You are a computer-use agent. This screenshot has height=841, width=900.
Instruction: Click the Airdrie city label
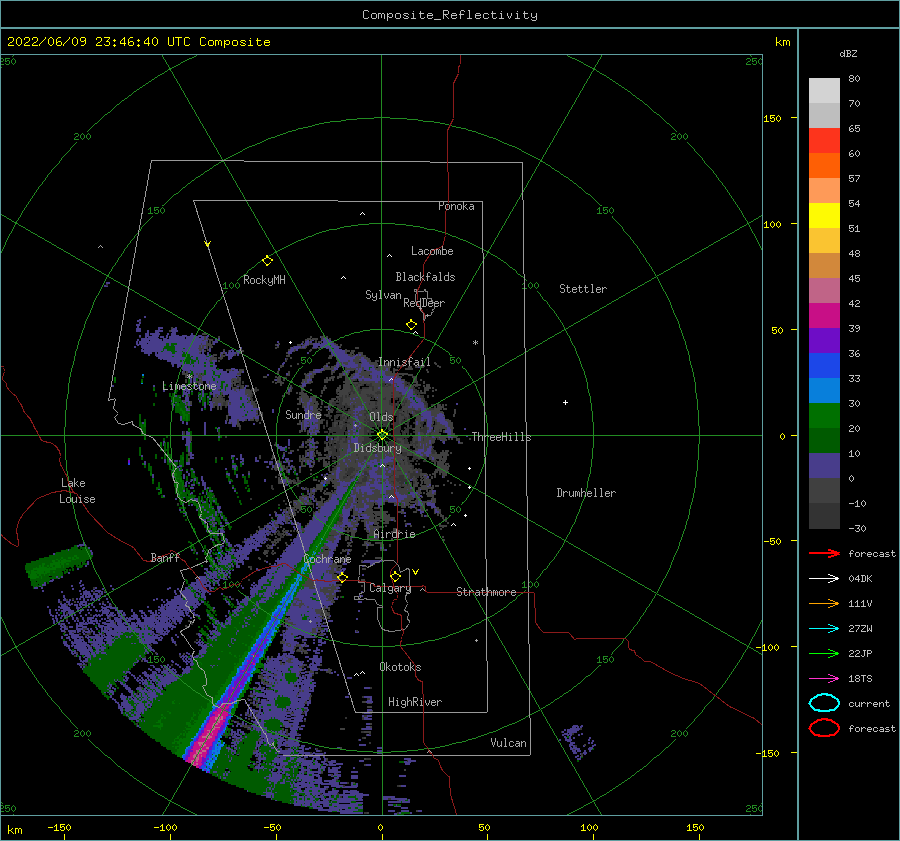tap(394, 534)
